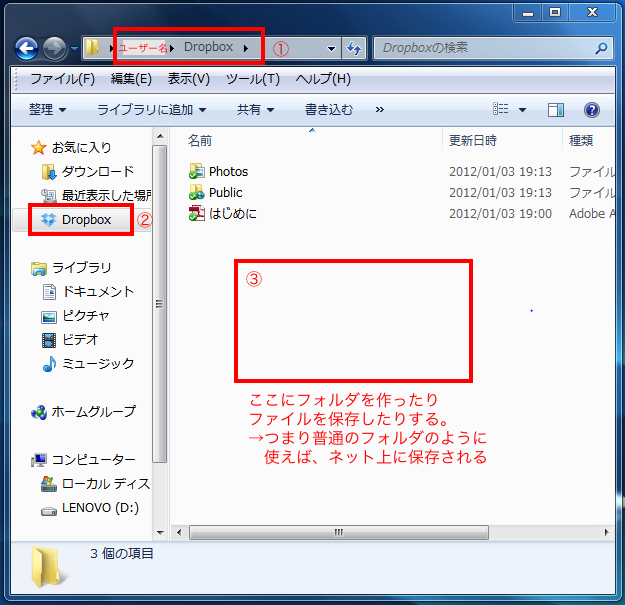625x605 pixels.
Task: Click the はじめに PDF icon
Action: [x=197, y=214]
